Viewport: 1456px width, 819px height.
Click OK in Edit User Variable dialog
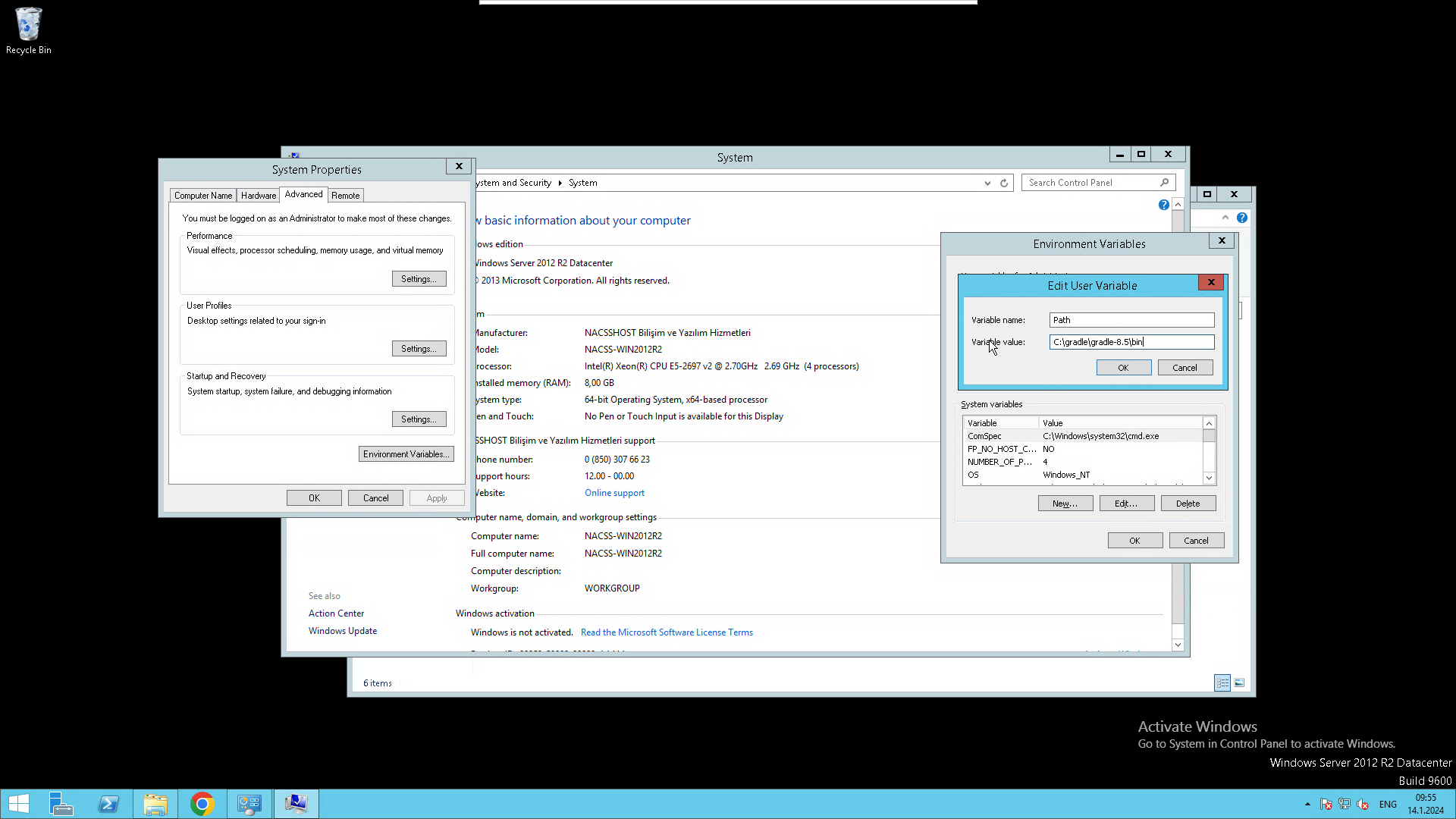click(x=1124, y=368)
